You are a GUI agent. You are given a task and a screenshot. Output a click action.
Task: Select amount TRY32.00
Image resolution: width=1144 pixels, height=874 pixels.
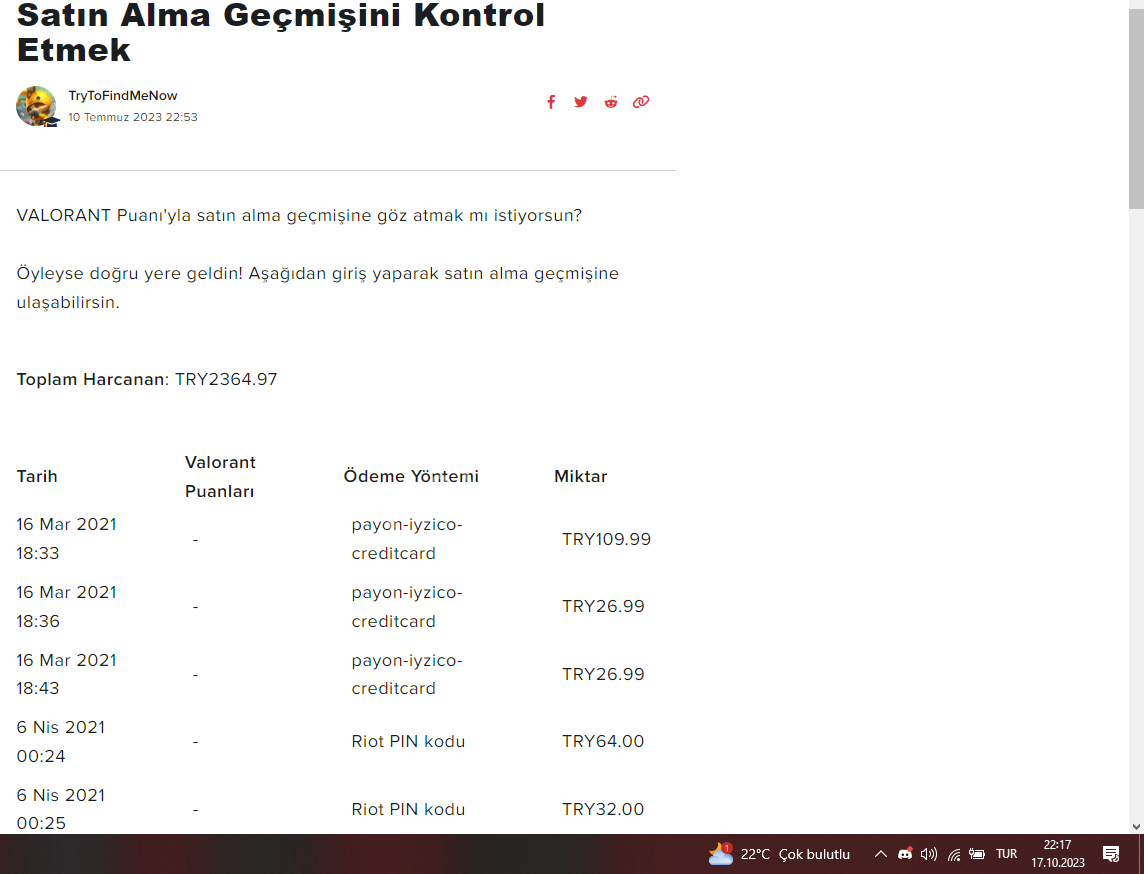603,809
